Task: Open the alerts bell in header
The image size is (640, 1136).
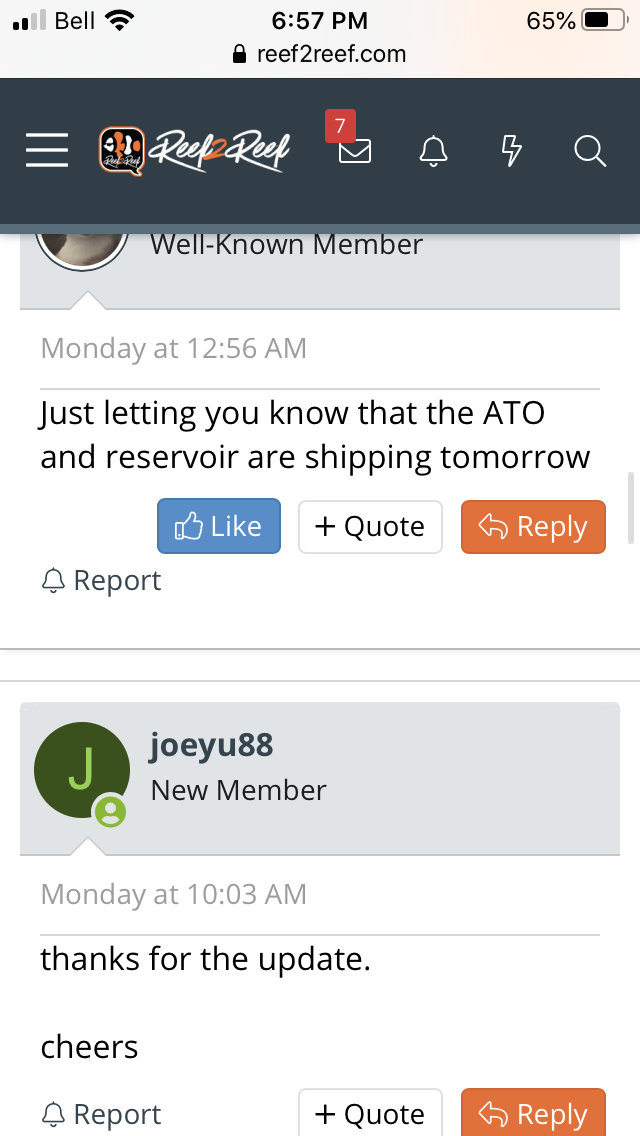Action: tap(433, 151)
